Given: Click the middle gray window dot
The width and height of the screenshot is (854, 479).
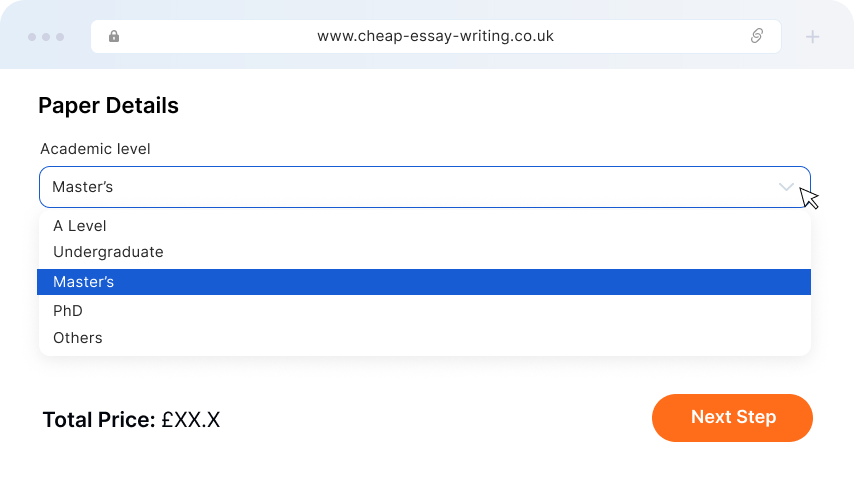Looking at the screenshot, I should click(x=46, y=37).
